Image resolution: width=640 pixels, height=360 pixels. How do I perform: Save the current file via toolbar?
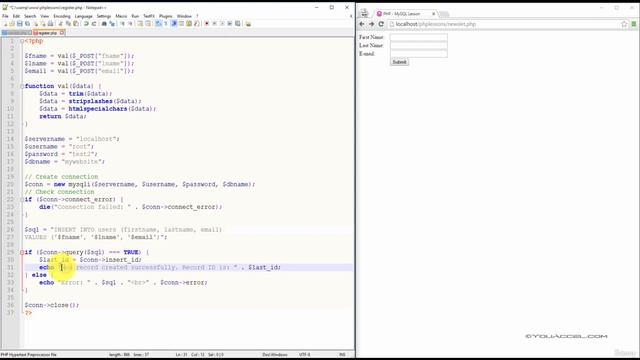click(20, 24)
